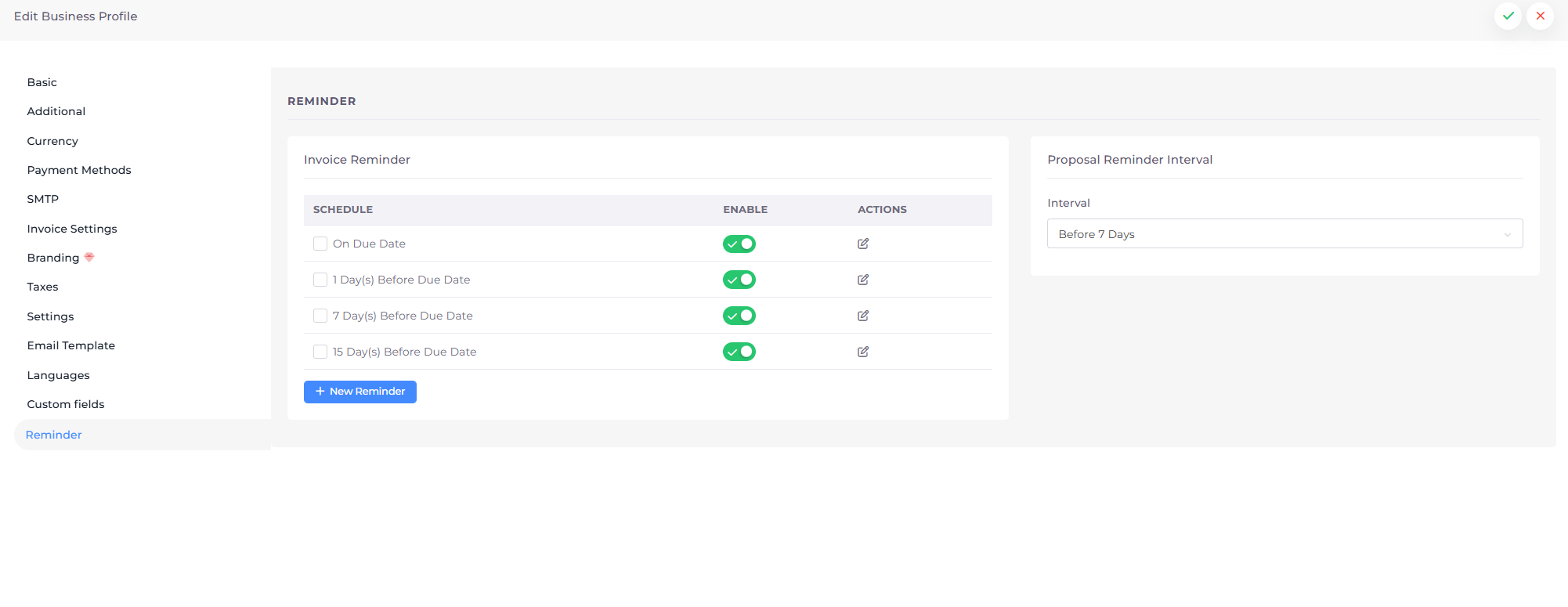
Task: Click the SCHEDULE column header
Action: pos(343,210)
